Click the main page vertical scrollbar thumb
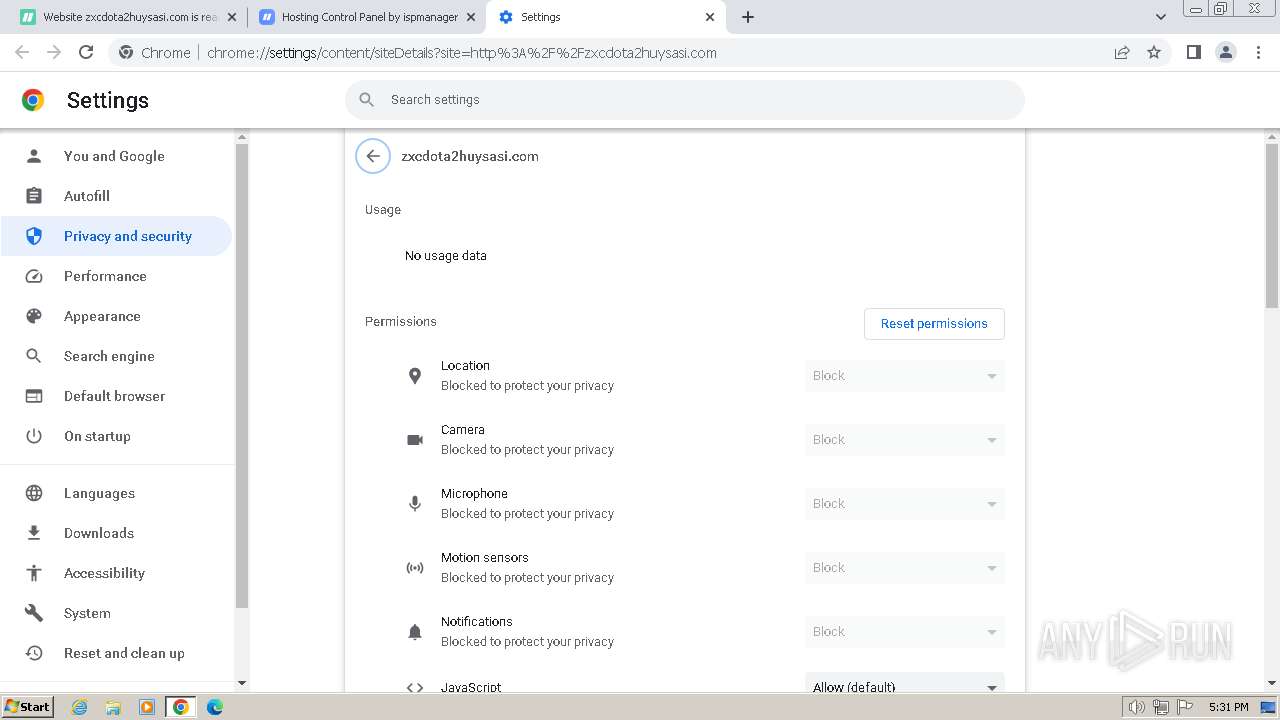This screenshot has height=720, width=1280. pos(1272,225)
